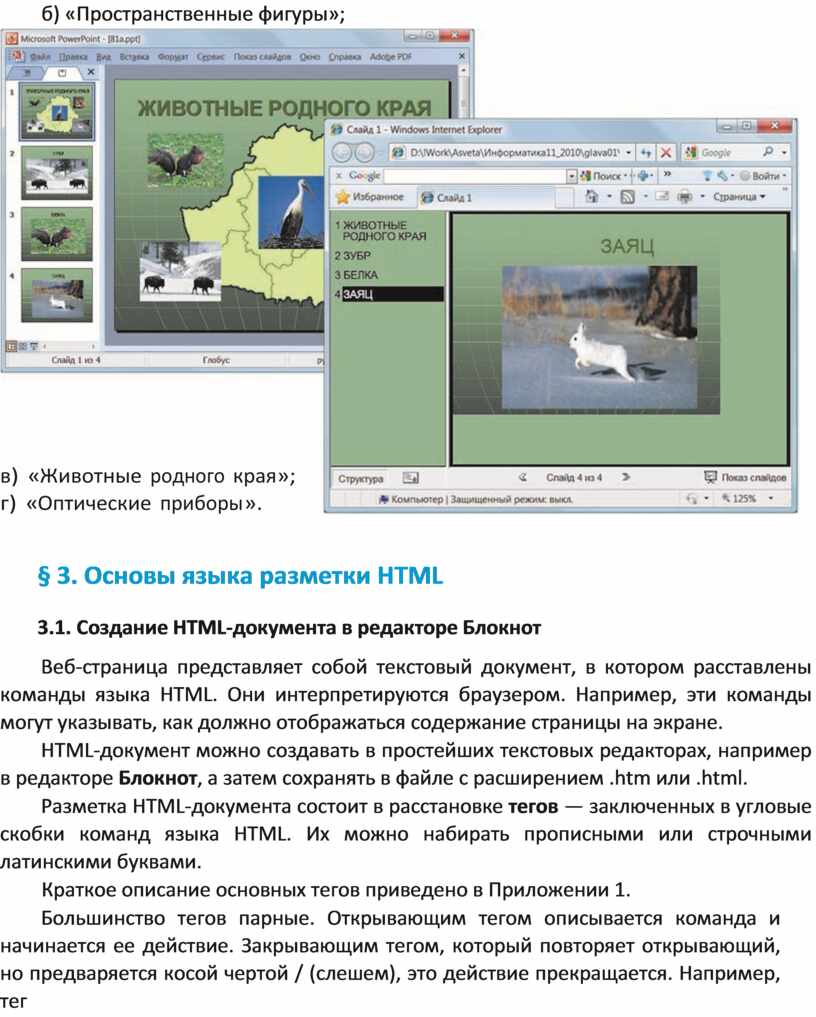Open the Сервис menu in PowerPoint
This screenshot has height=1017, width=816.
pos(211,57)
